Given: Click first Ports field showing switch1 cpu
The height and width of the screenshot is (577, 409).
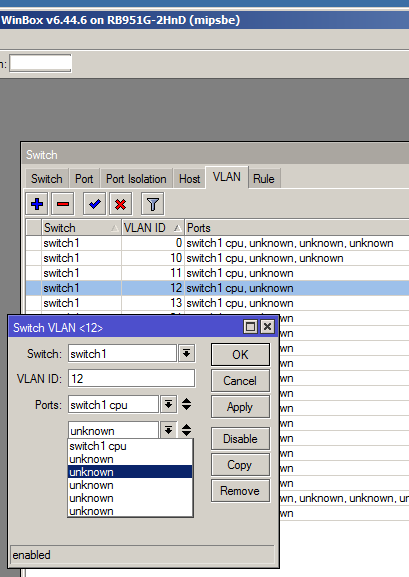Looking at the screenshot, I should pyautogui.click(x=113, y=404).
